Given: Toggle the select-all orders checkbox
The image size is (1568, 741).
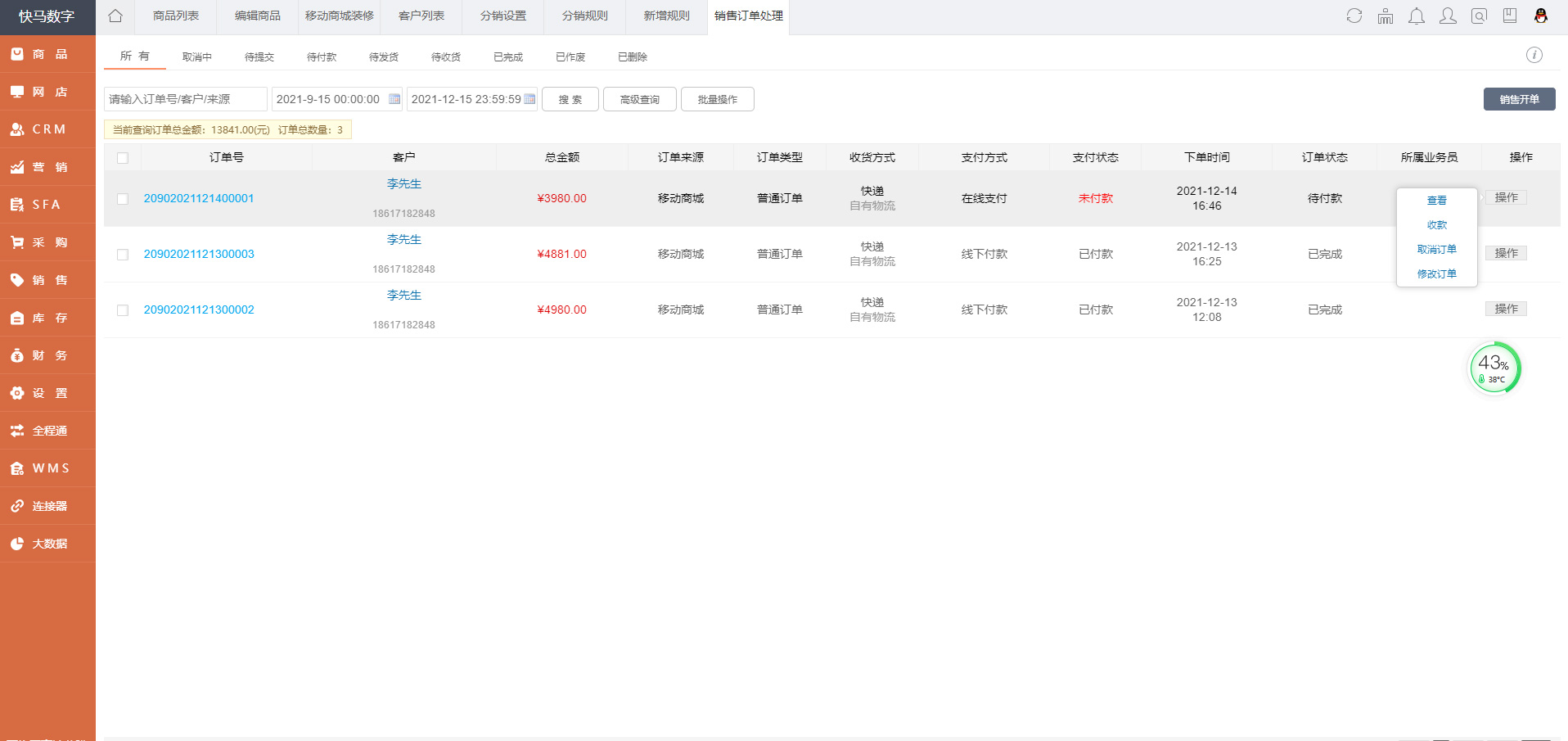Looking at the screenshot, I should pyautogui.click(x=123, y=158).
